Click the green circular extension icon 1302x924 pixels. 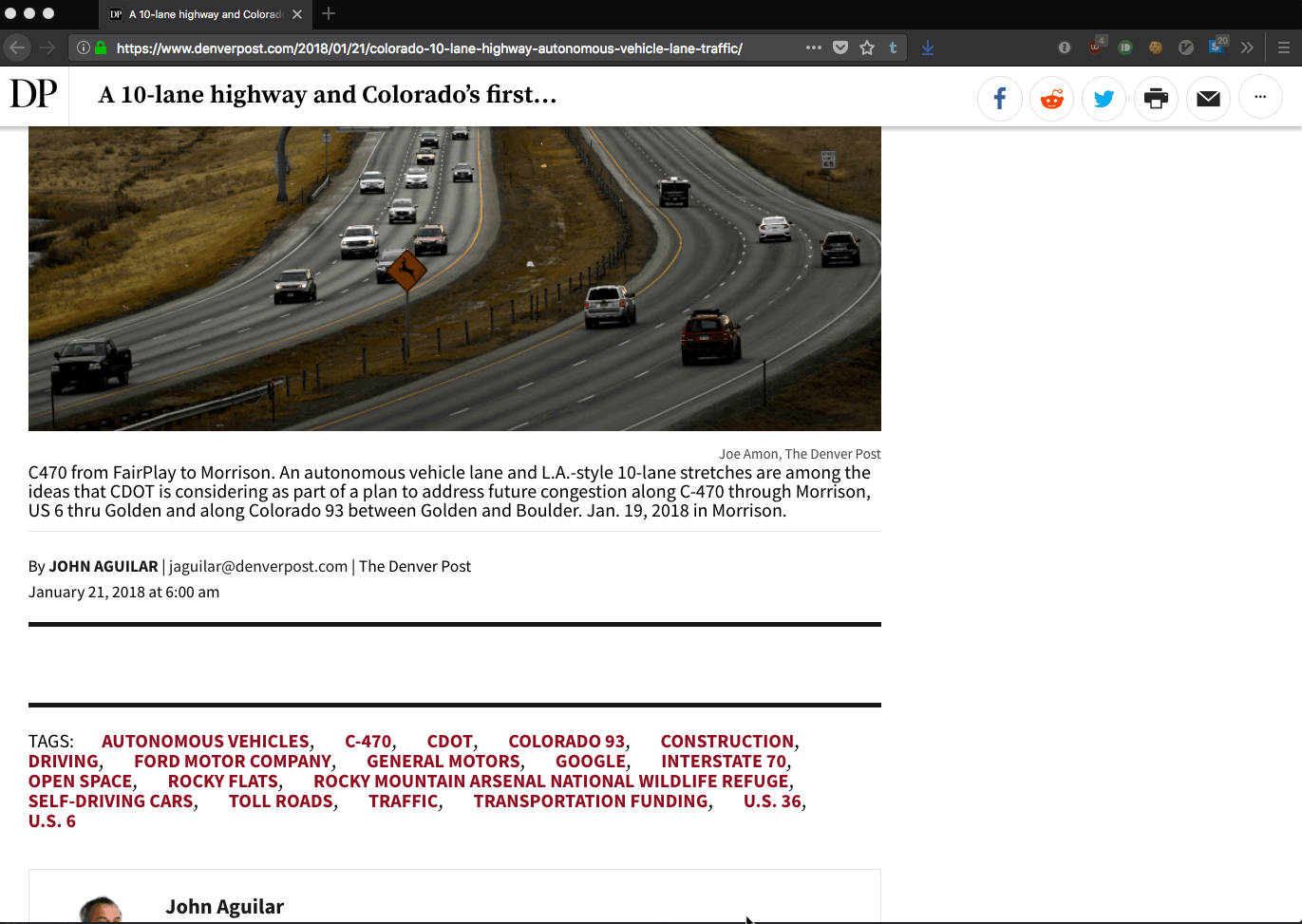[1125, 47]
